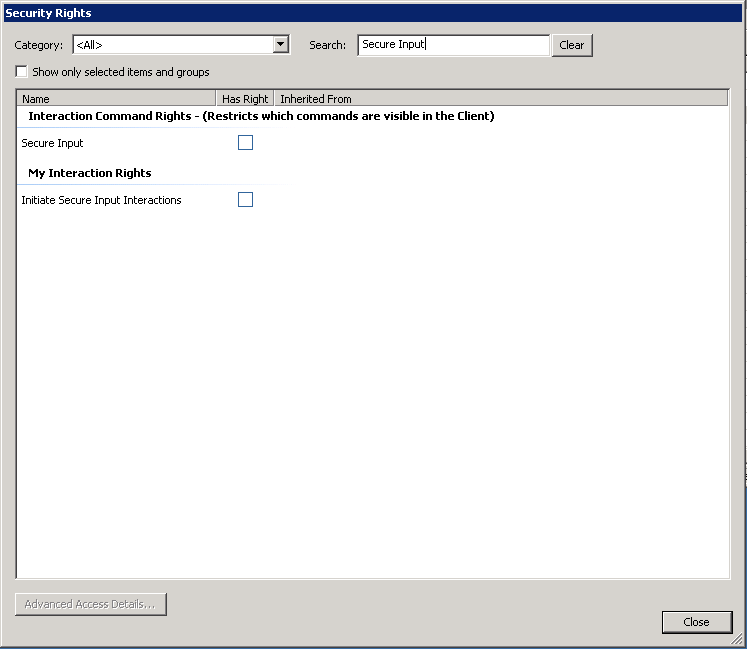Viewport: 747px width, 649px height.
Task: Click into the Search text field
Action: (x=453, y=45)
